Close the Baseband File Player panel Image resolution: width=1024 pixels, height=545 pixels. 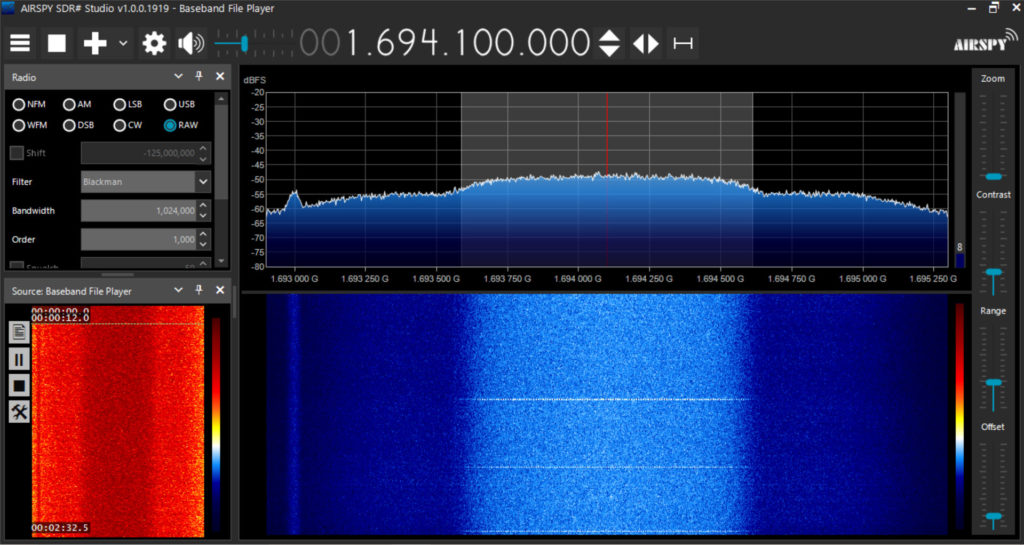pyautogui.click(x=220, y=291)
